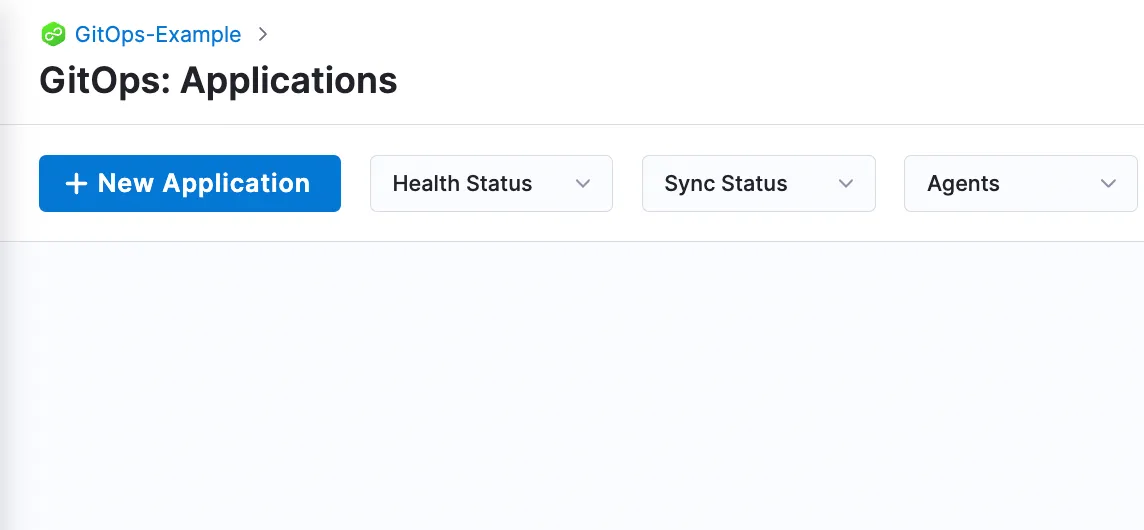Click the word "Applications" in the heading

pos(289,82)
